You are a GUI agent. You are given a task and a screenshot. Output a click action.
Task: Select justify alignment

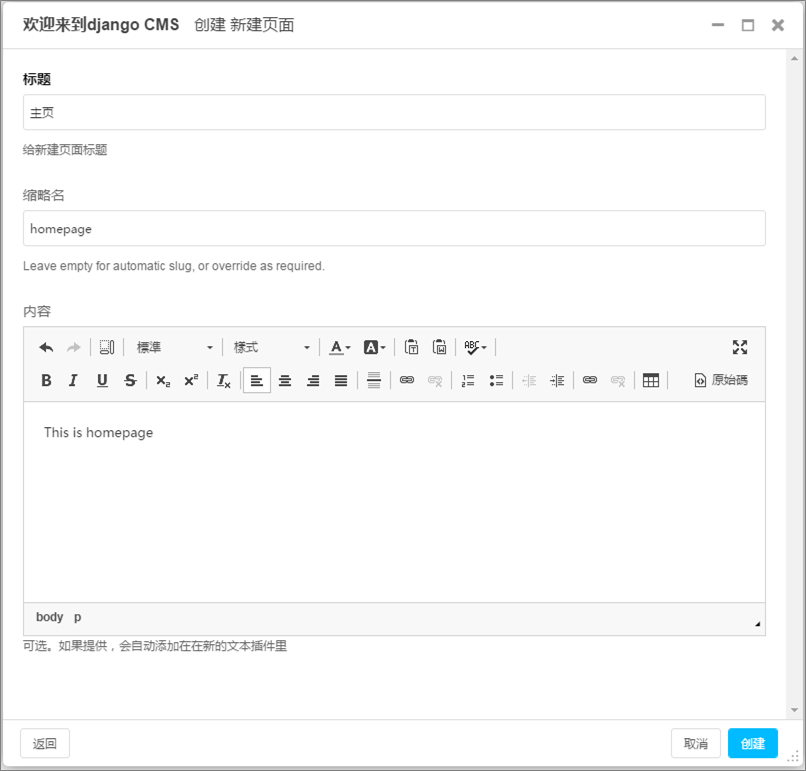coord(341,380)
